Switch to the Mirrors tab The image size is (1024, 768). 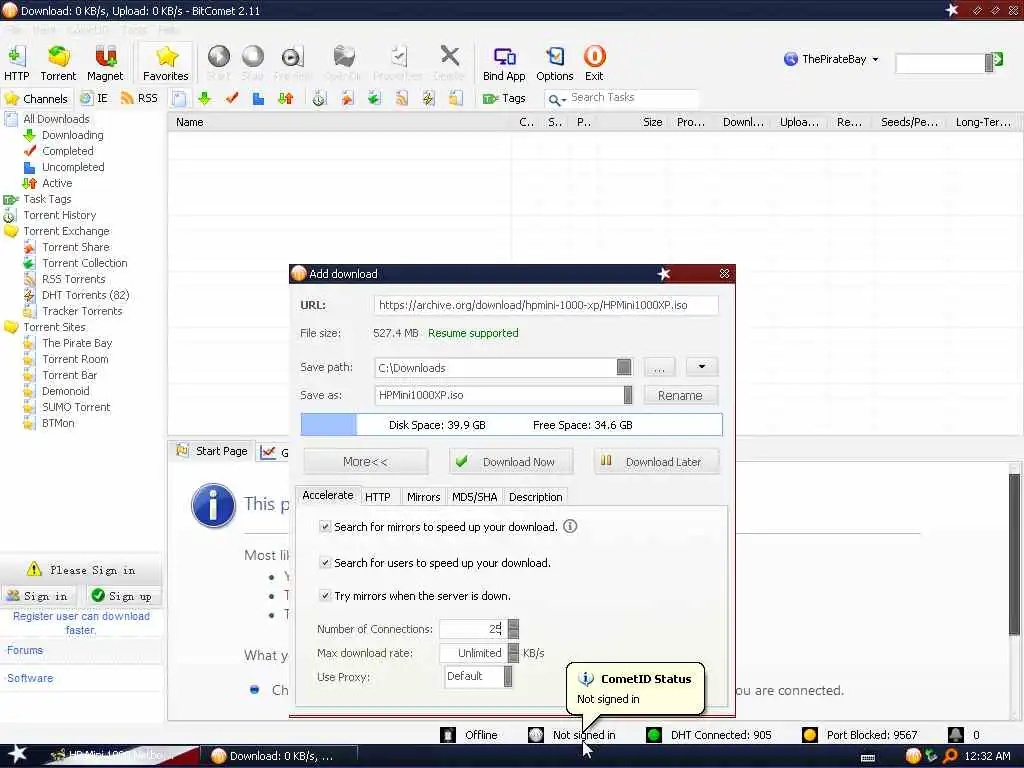click(x=424, y=497)
